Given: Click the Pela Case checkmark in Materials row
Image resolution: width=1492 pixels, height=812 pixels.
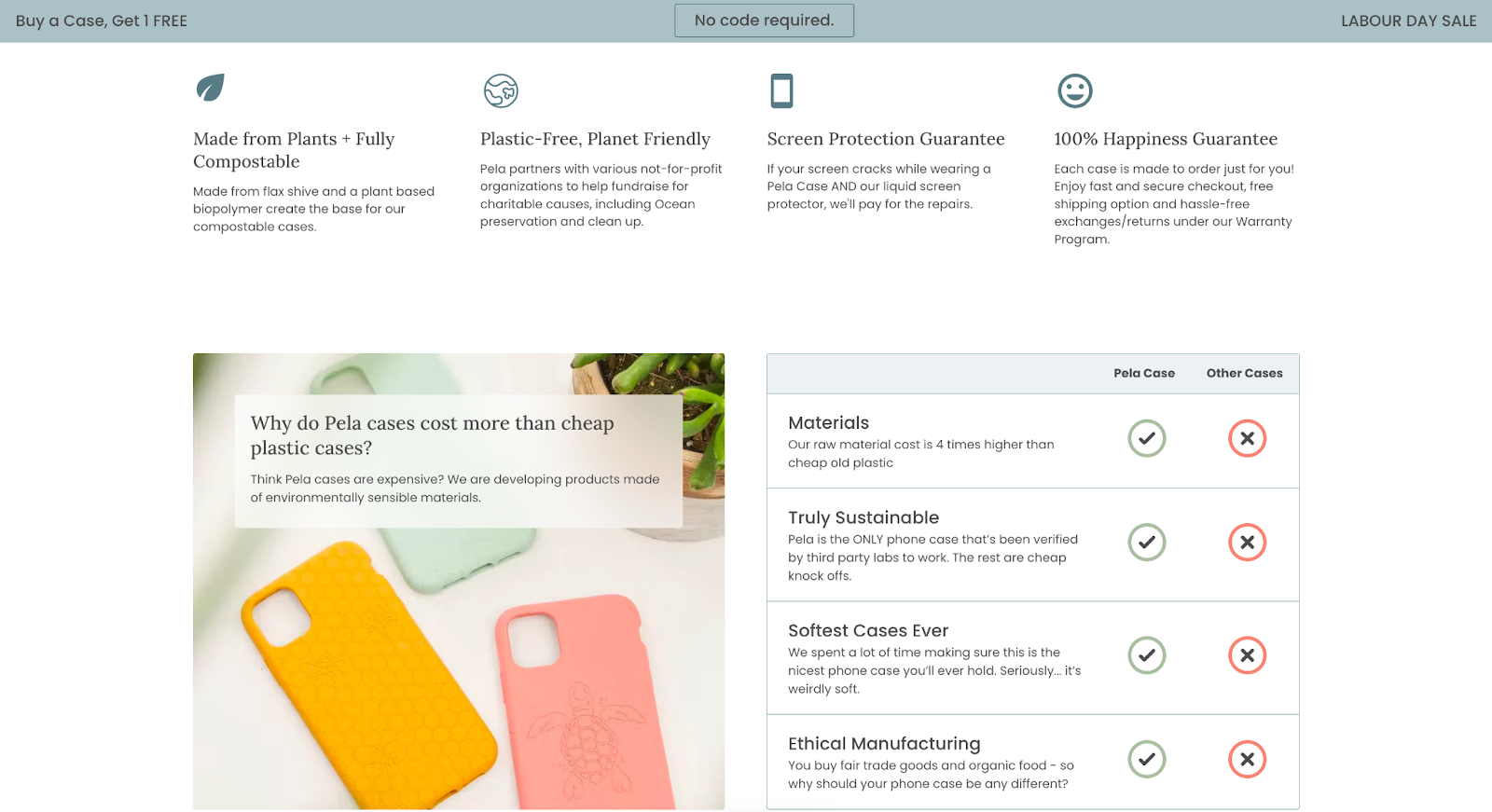Looking at the screenshot, I should coord(1147,438).
